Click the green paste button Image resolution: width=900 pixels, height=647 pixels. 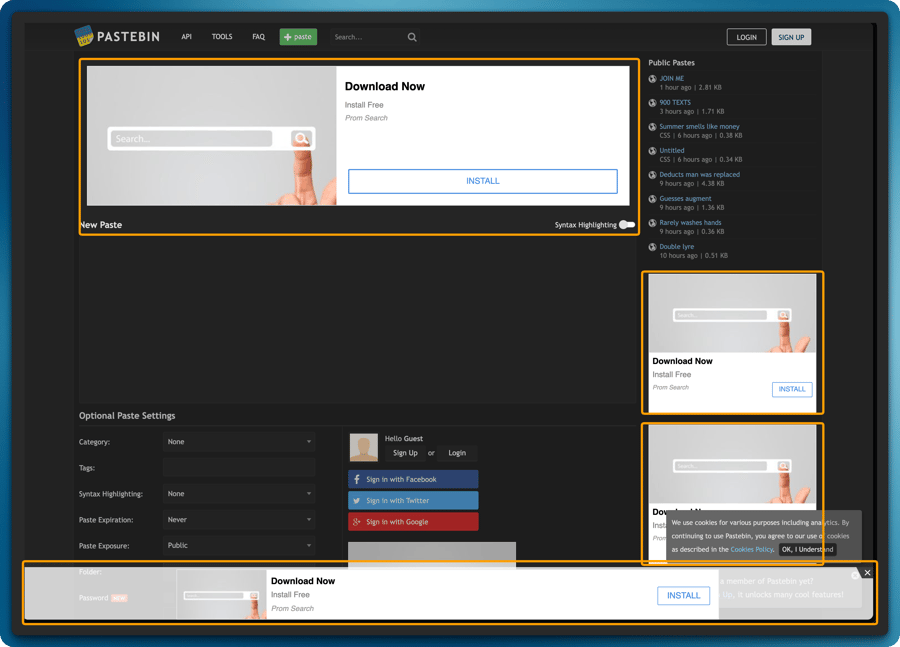(x=298, y=37)
